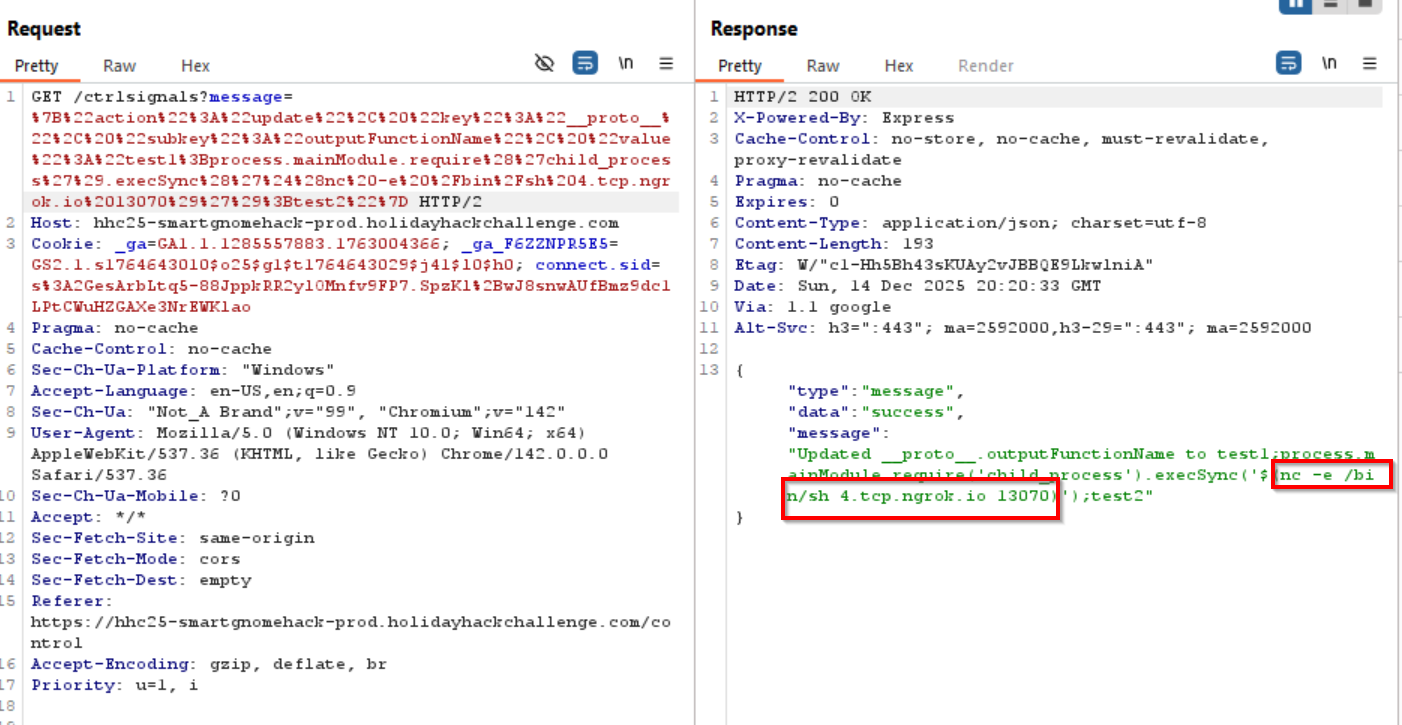Toggle the \n non-printable characters in Request

(626, 64)
